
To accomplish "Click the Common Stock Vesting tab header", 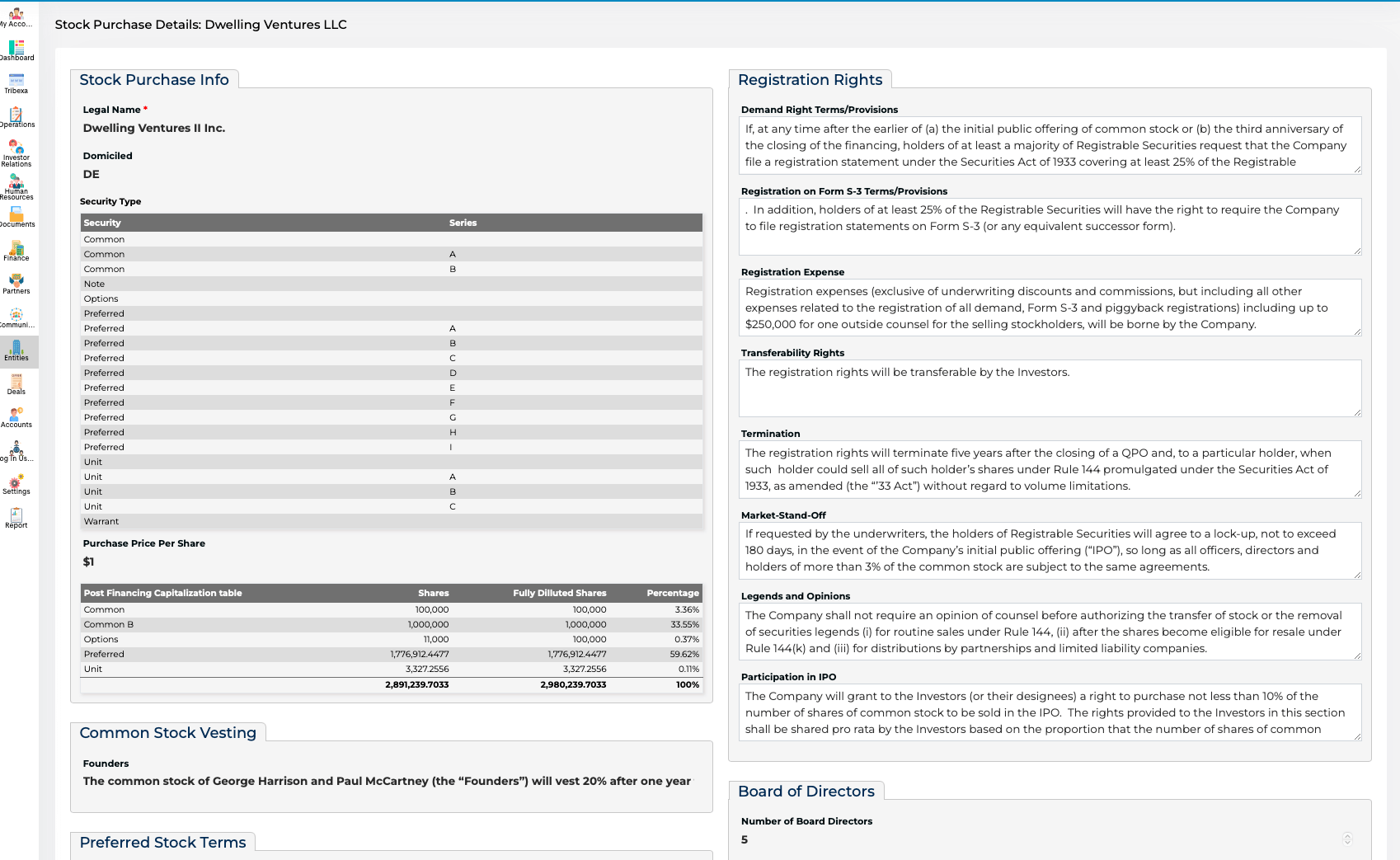I will coord(168,733).
